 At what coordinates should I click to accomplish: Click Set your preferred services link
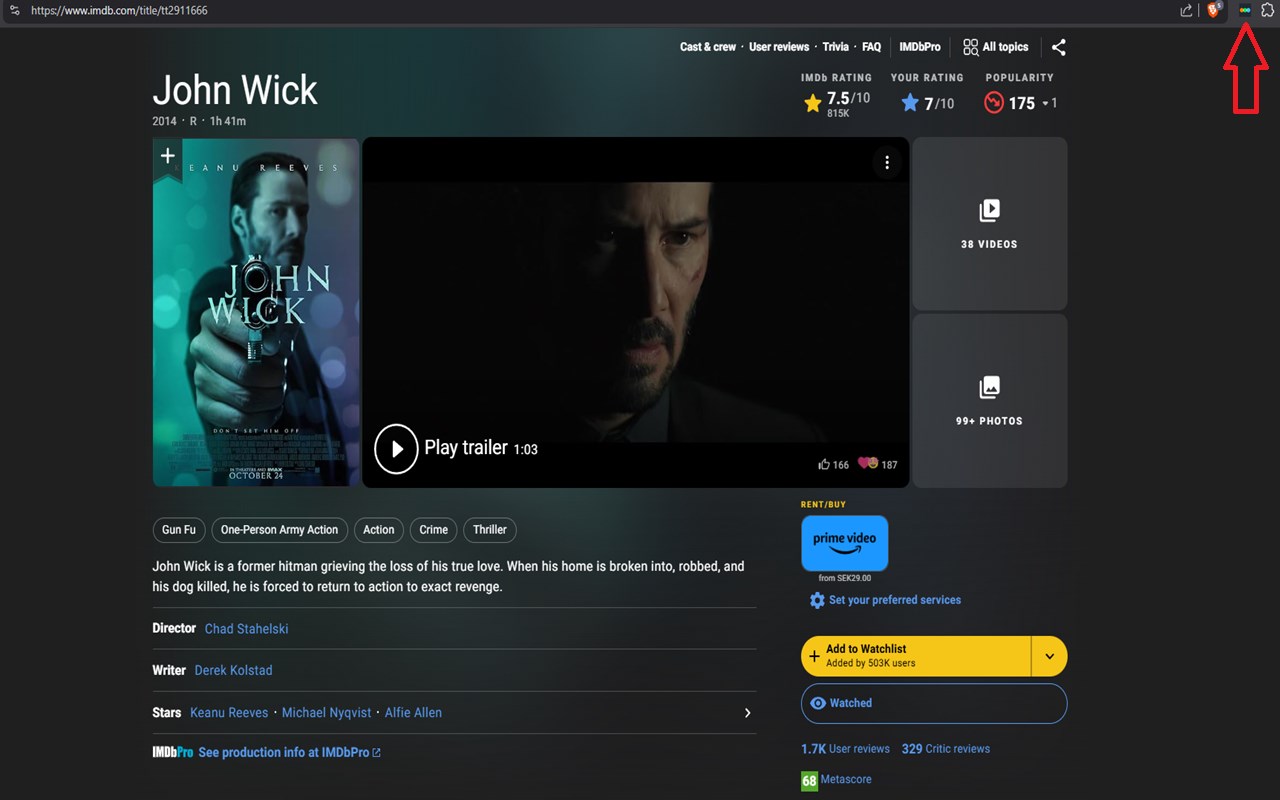895,600
